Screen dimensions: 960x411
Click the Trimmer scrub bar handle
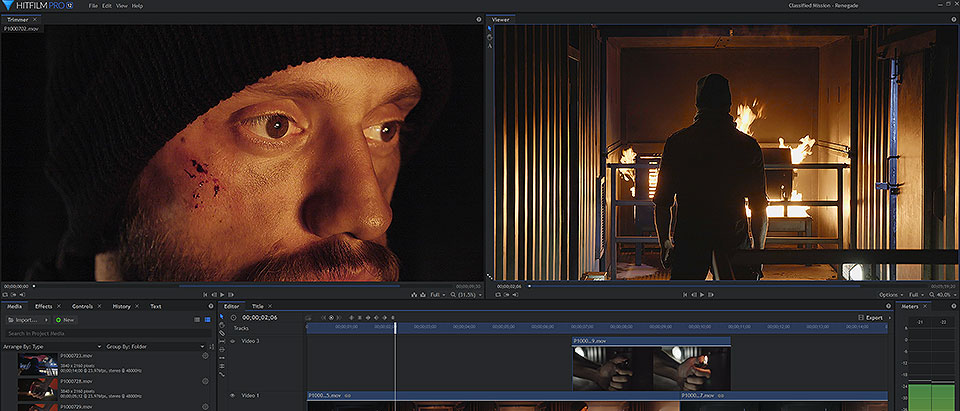(x=34, y=286)
